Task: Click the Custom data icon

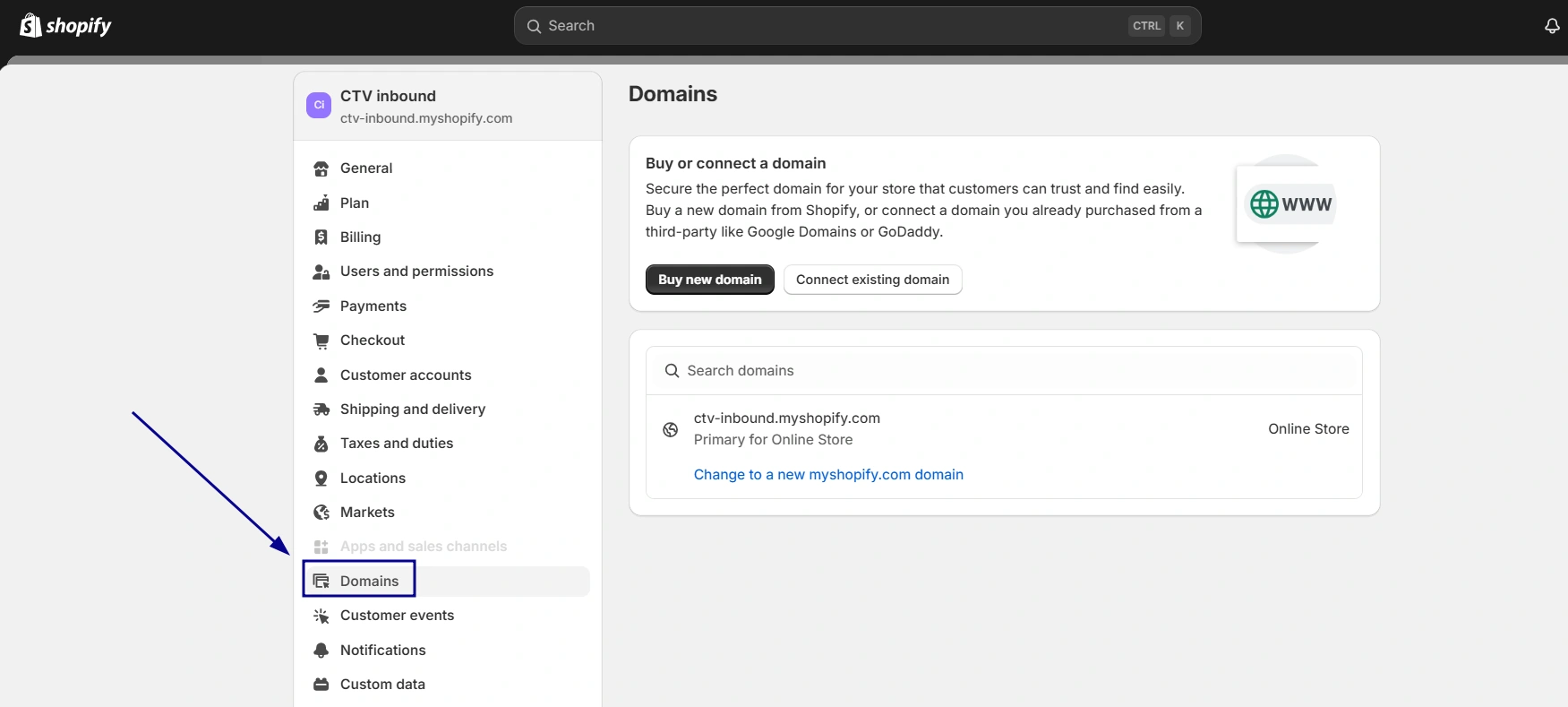Action: 321,685
